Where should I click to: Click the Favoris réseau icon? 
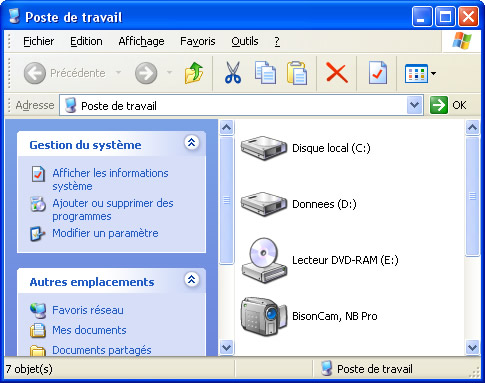[x=38, y=310]
